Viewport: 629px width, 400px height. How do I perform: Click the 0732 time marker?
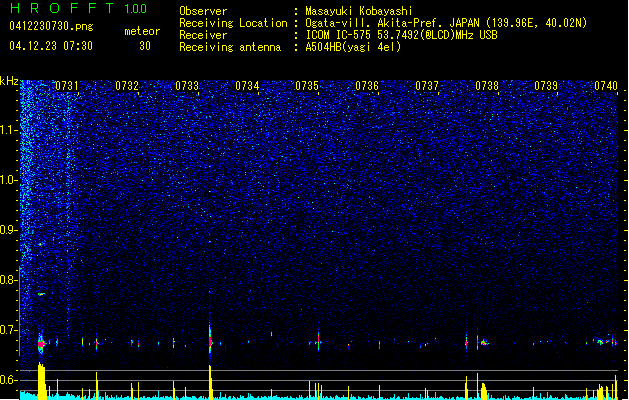(127, 86)
